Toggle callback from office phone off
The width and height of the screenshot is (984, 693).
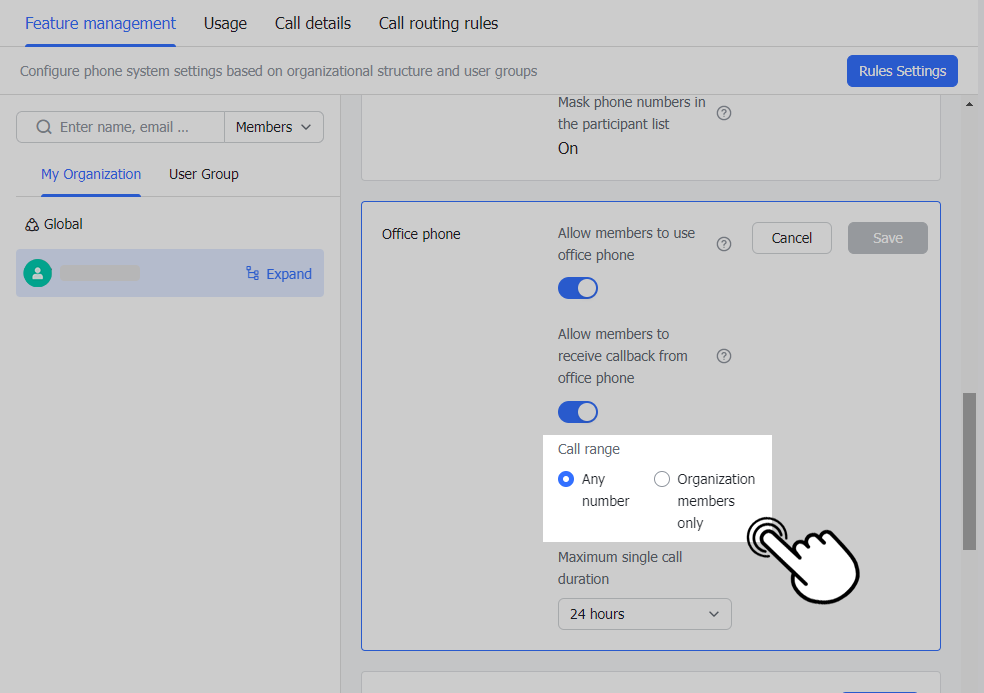(577, 412)
